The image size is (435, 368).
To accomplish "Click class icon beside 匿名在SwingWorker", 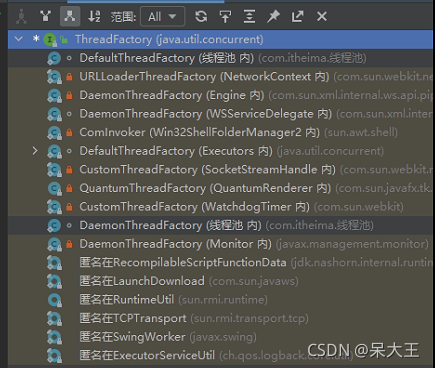I will click(54, 337).
